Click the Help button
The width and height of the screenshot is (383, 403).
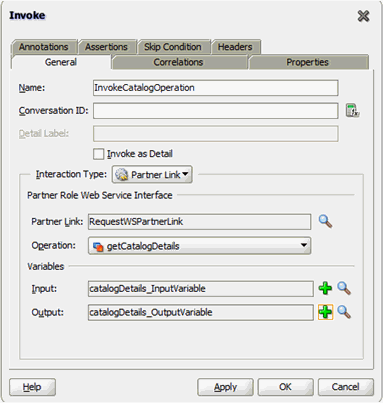(32, 387)
